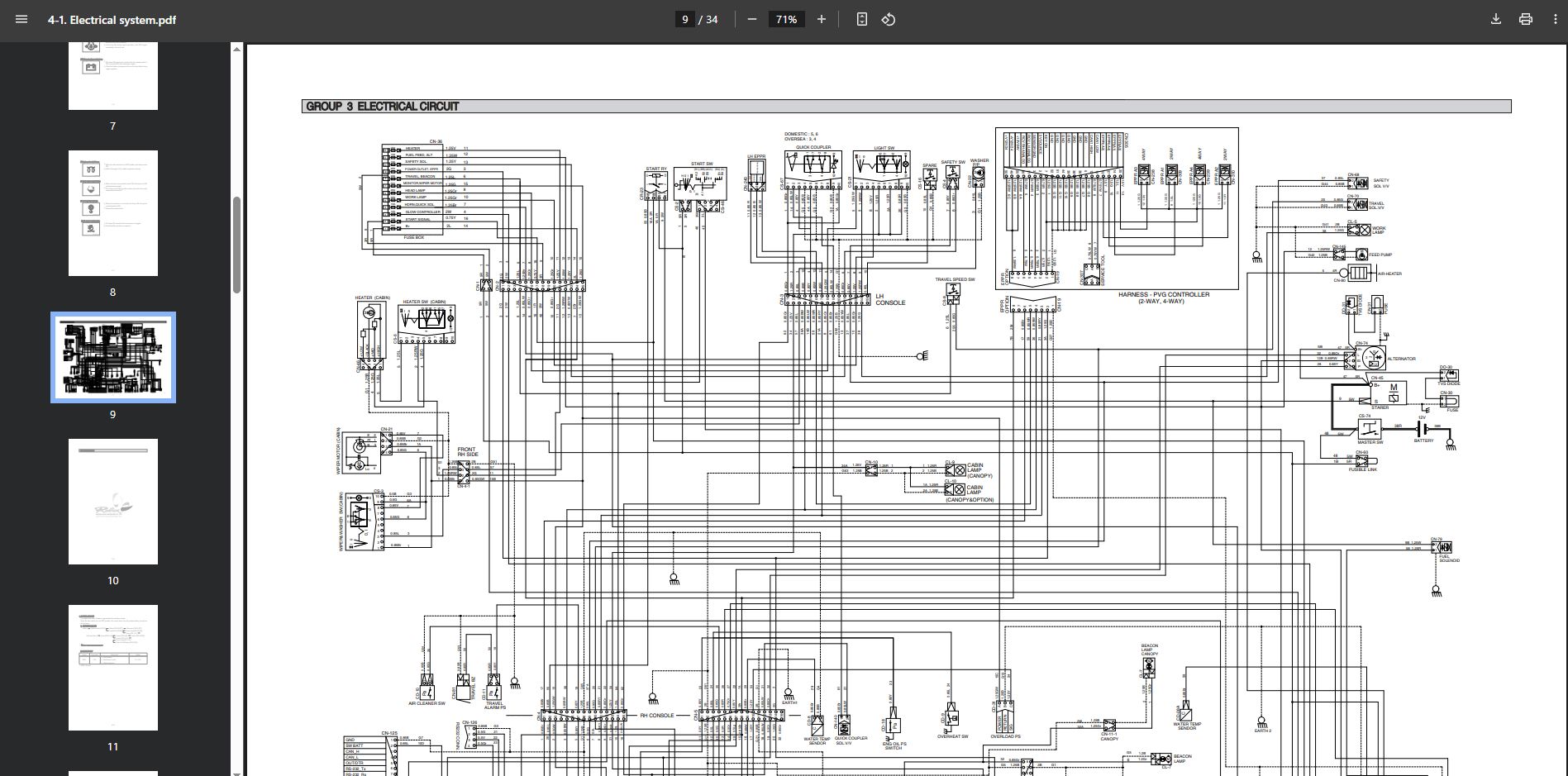Click the page number input box
This screenshot has height=776, width=1568.
coord(684,19)
